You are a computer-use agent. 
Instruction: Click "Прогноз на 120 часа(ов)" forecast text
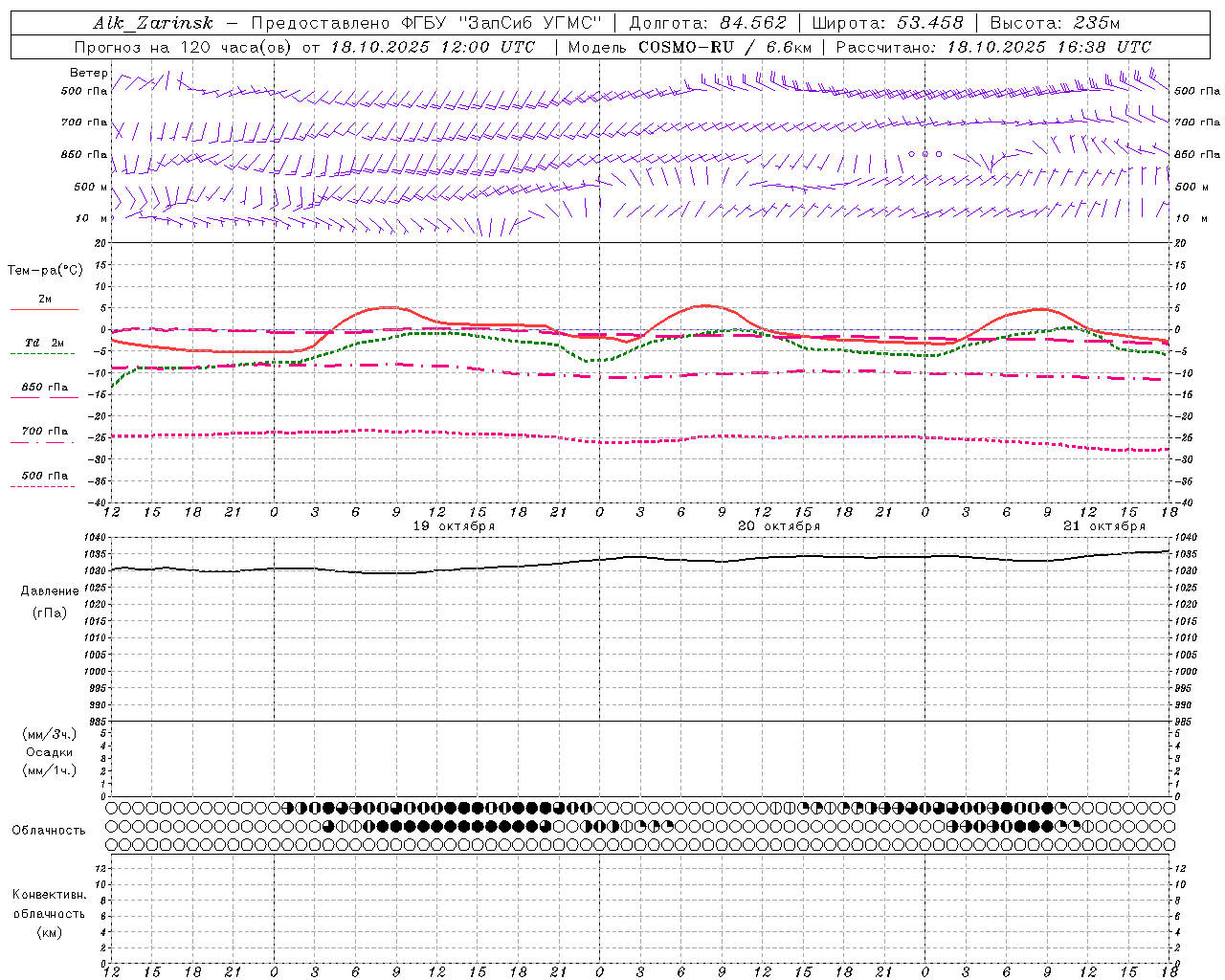click(x=184, y=47)
